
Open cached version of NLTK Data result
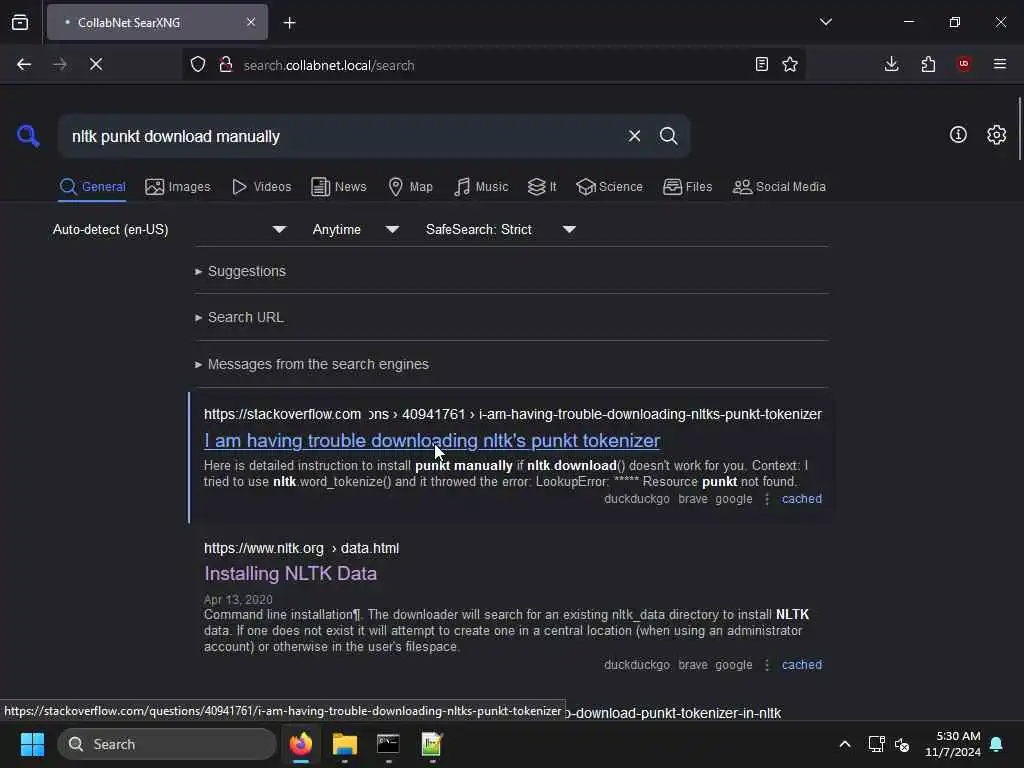tap(802, 665)
